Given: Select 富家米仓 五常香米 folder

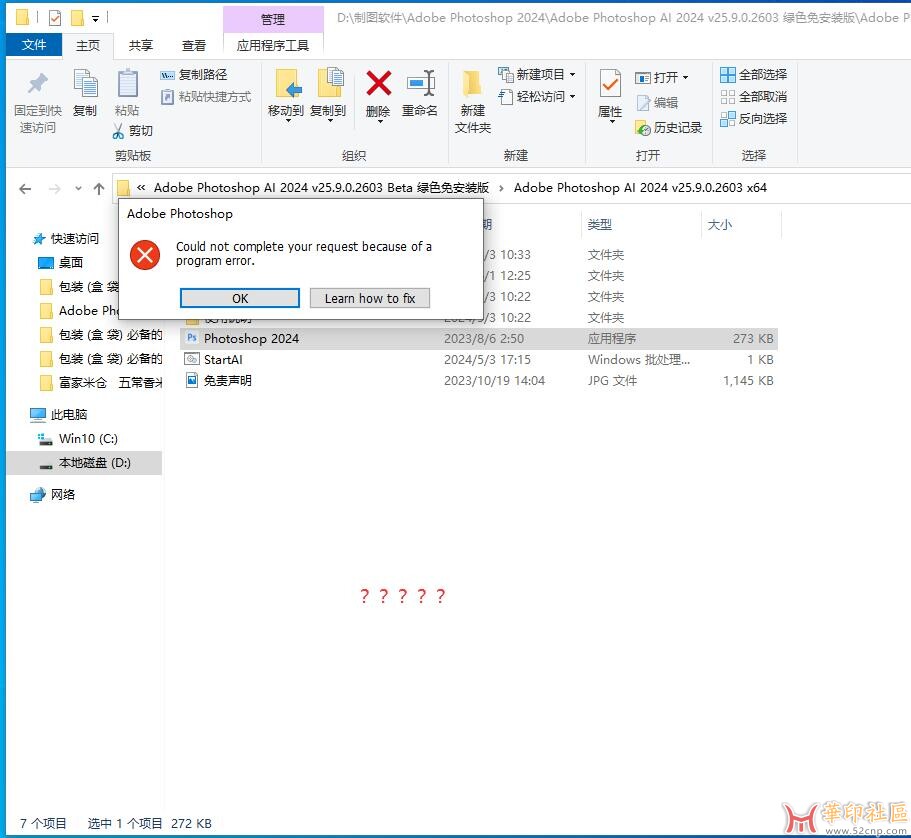Looking at the screenshot, I should coord(110,382).
